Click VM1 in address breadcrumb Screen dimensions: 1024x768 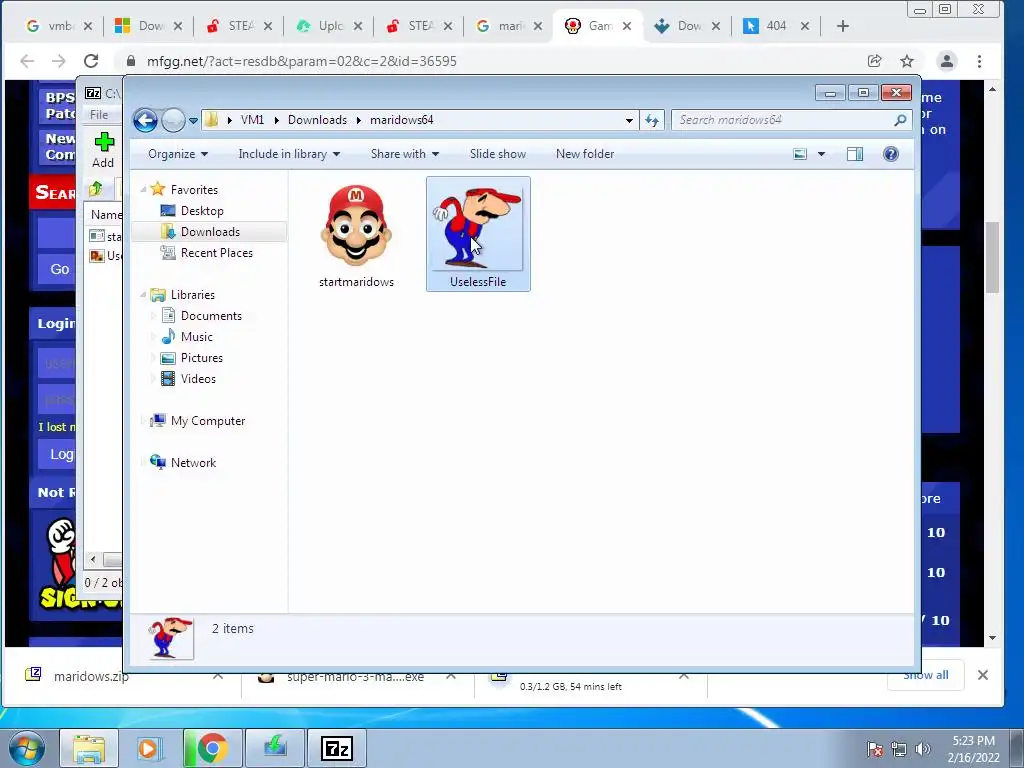pyautogui.click(x=252, y=120)
